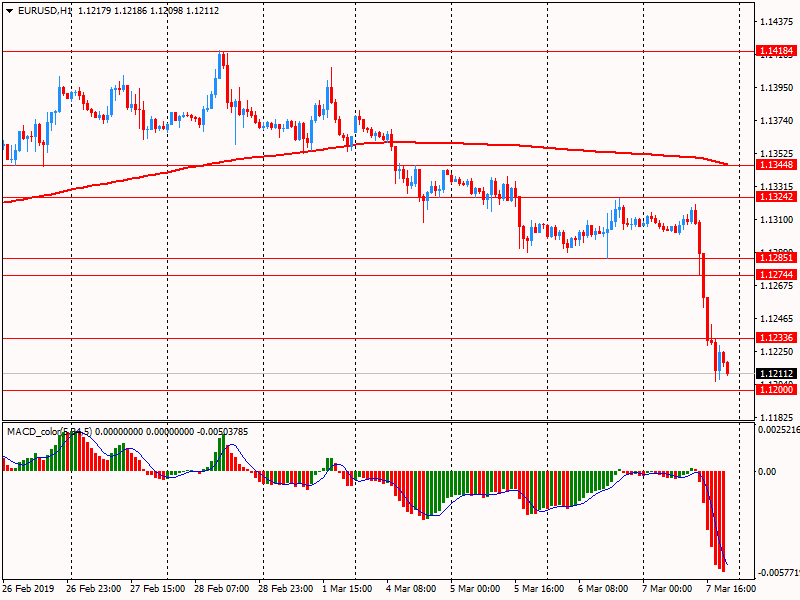Click the 1.13100 price scale value
Screen dimensions: 800x600
(x=777, y=220)
